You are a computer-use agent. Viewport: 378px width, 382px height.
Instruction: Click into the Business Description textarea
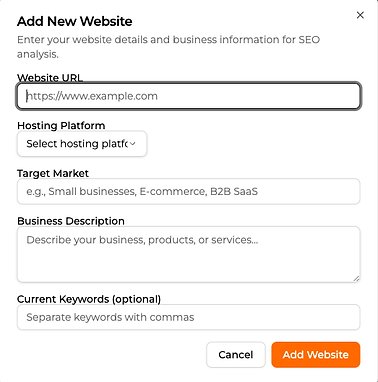pos(189,254)
